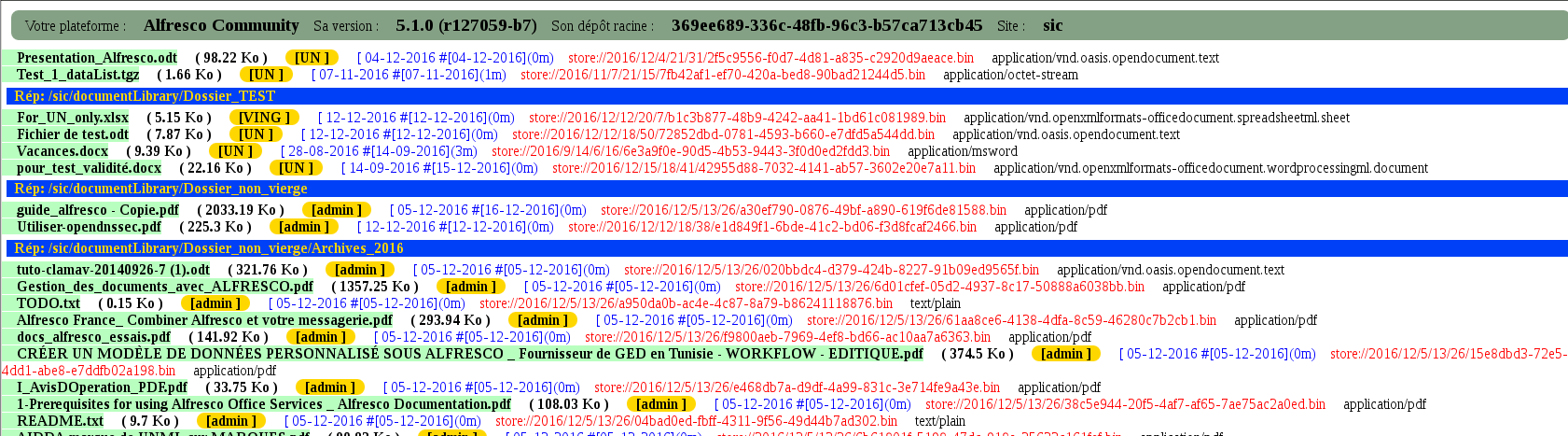The image size is (1568, 436).
Task: Click 1-Prerequisites for using Alfresco Office Services pdf
Action: (x=264, y=404)
